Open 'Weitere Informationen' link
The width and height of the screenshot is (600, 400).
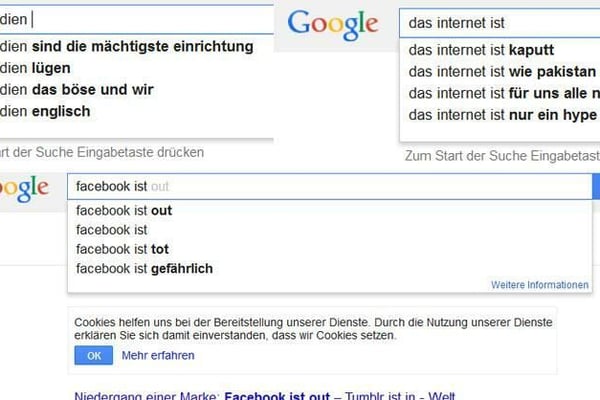tap(540, 285)
